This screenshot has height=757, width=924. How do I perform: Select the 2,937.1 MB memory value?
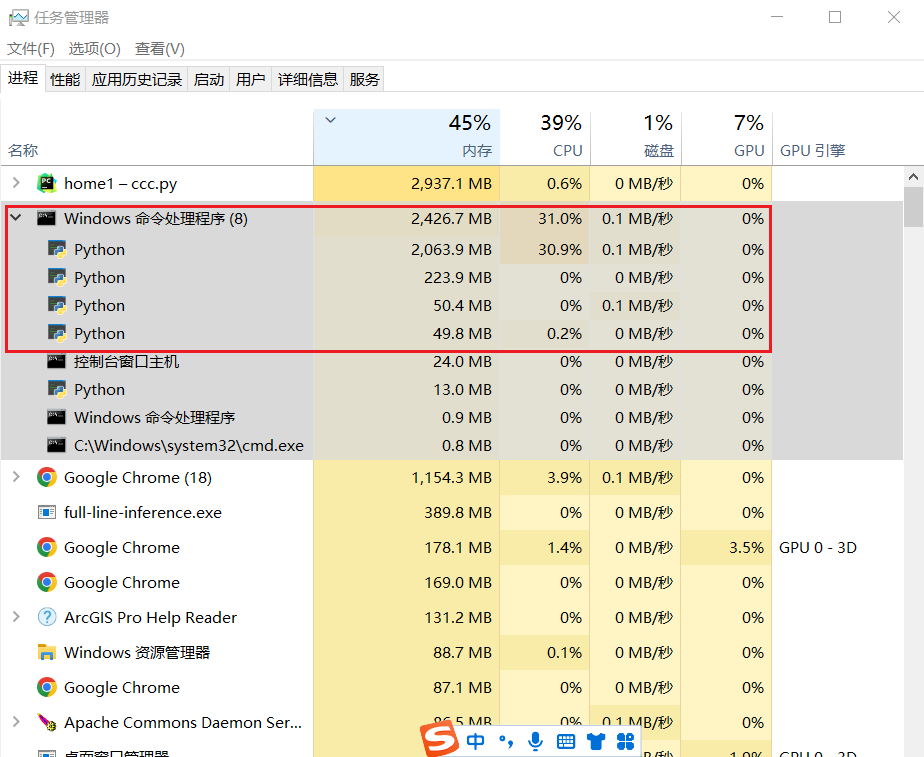451,184
